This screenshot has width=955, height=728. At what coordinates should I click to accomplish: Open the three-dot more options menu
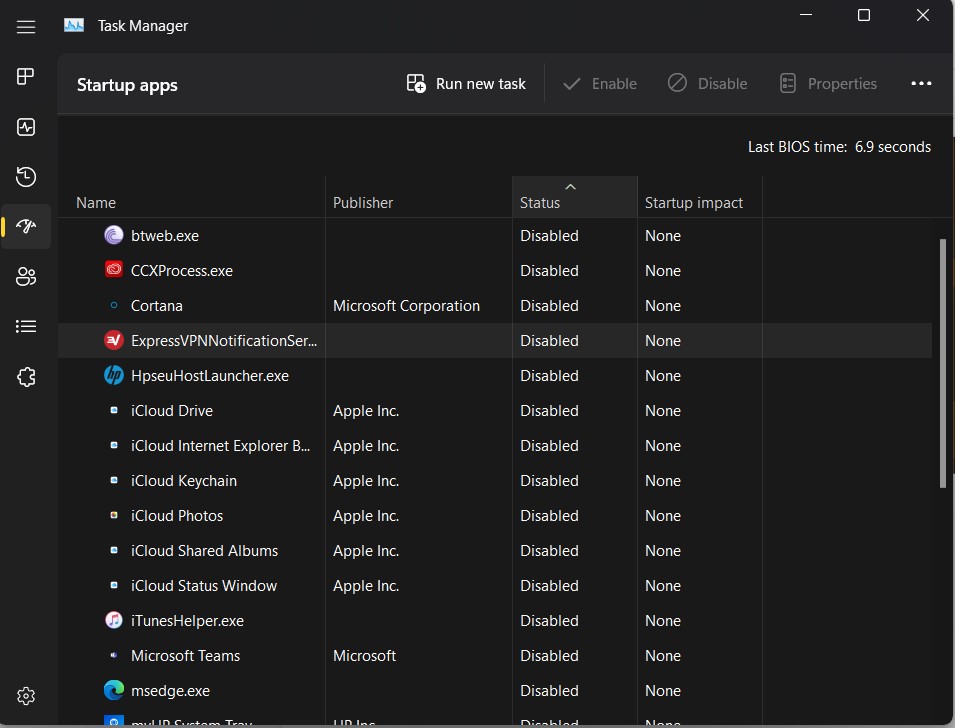921,84
